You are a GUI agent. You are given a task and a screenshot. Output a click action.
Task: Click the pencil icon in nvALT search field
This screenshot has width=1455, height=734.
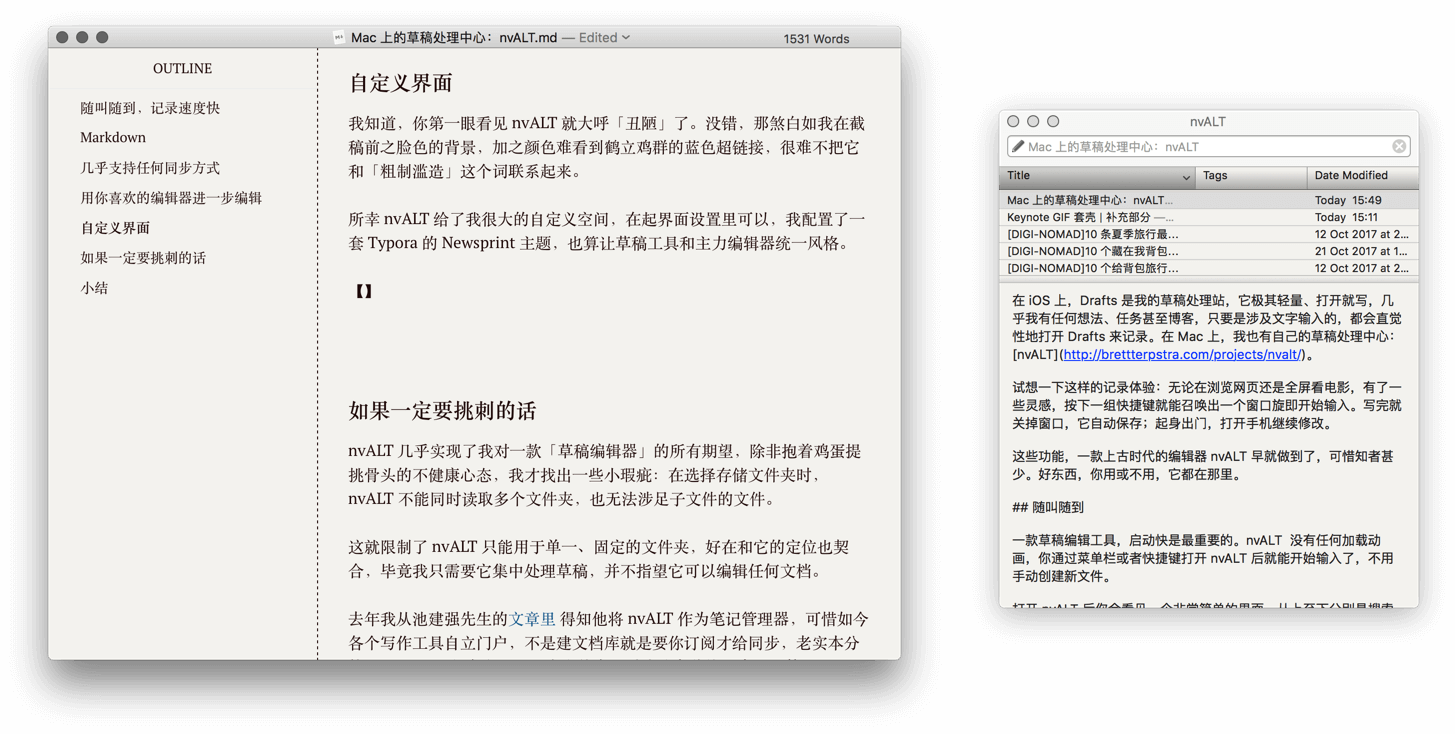click(1018, 147)
